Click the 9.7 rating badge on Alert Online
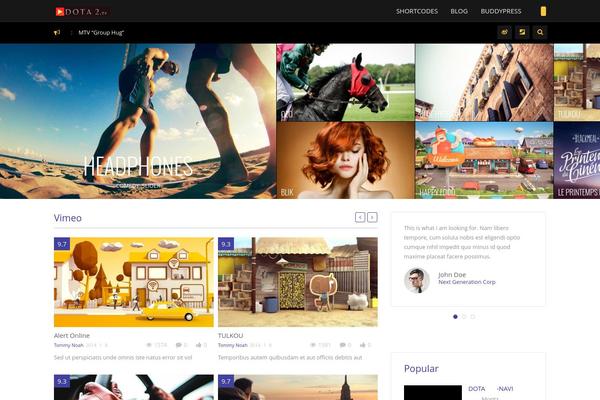This screenshot has height=400, width=600. coord(62,244)
